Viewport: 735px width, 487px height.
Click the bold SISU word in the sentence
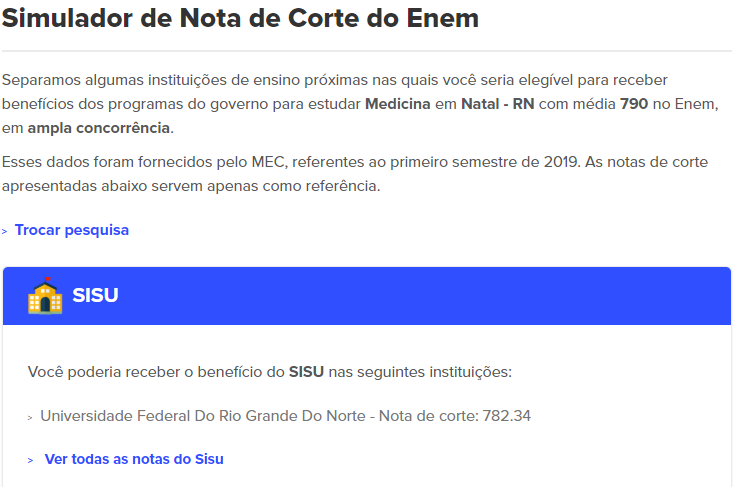308,372
